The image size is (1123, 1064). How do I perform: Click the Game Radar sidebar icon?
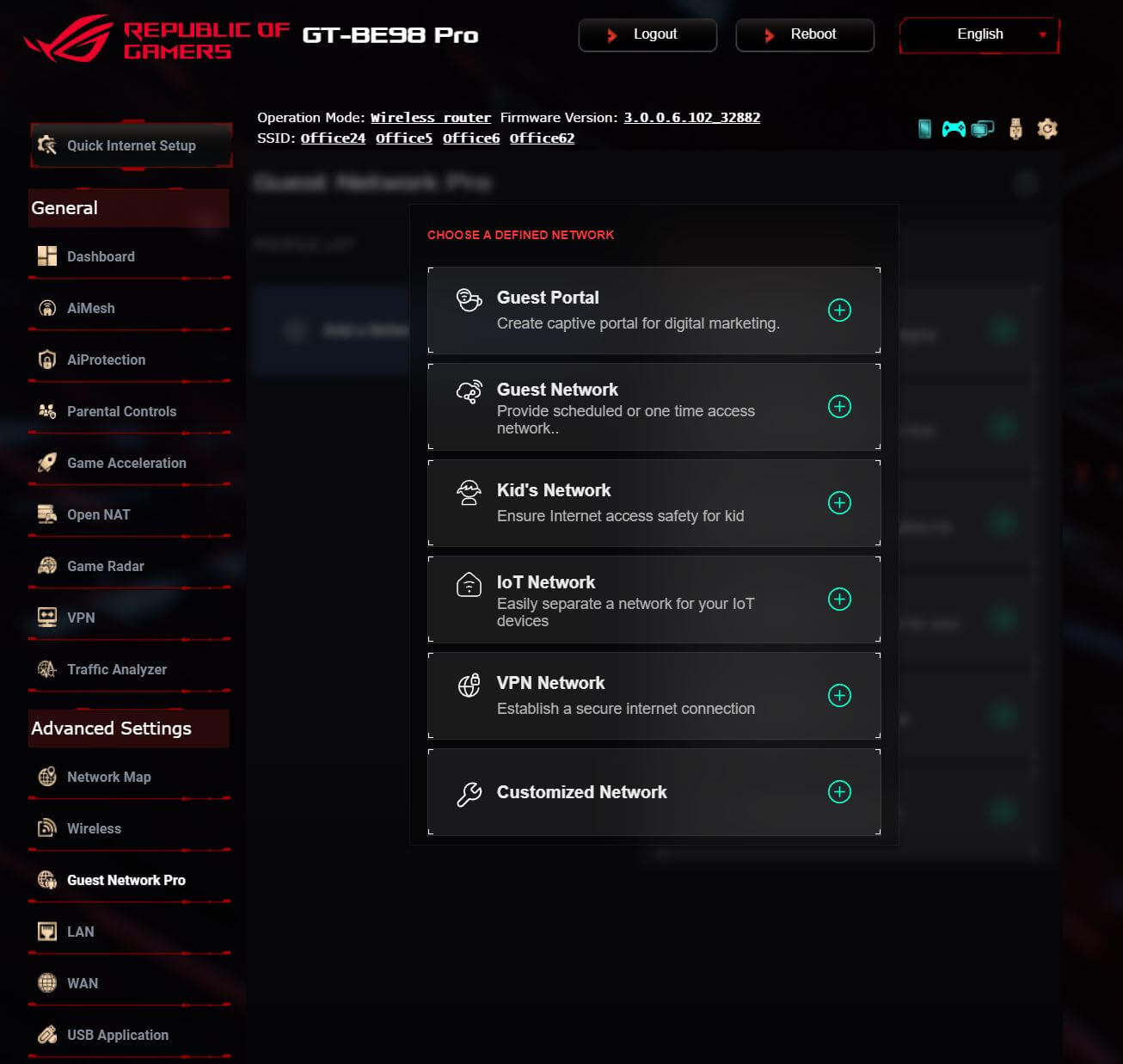(47, 566)
